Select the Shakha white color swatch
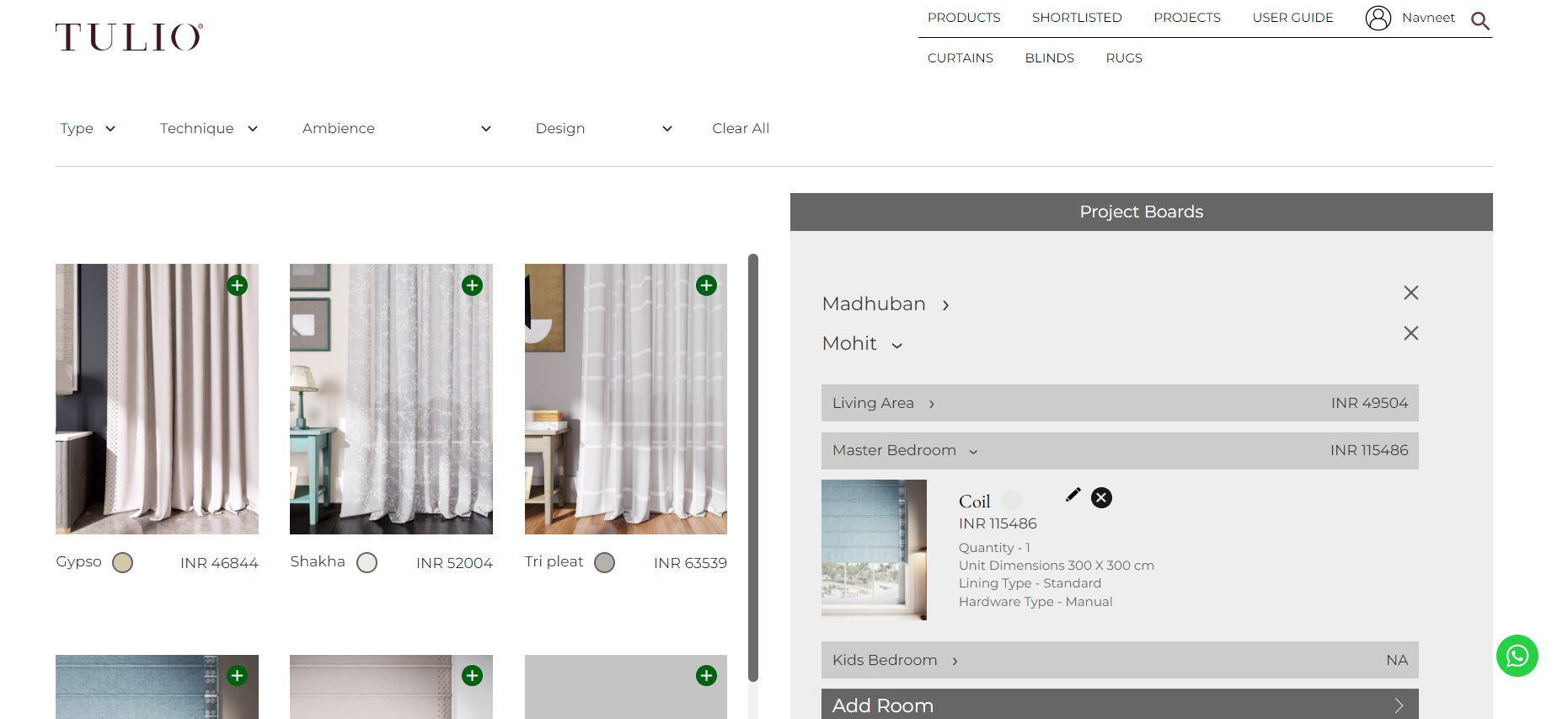This screenshot has height=719, width=1568. [367, 562]
